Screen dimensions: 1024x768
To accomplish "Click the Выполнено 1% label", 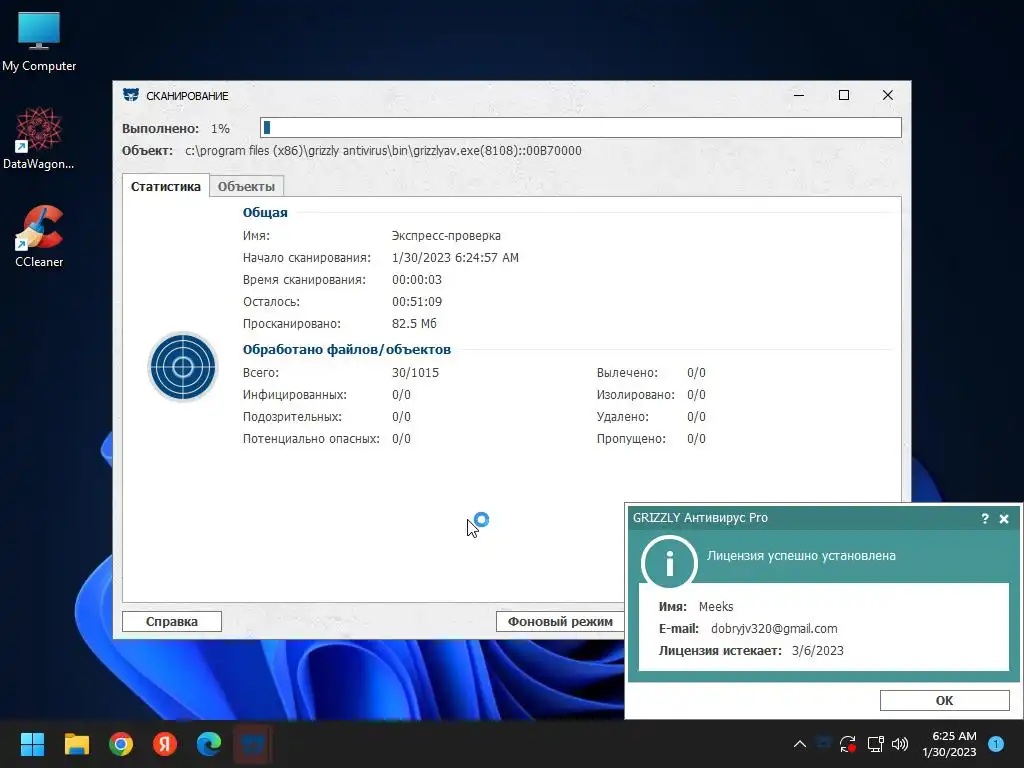I will point(176,129).
